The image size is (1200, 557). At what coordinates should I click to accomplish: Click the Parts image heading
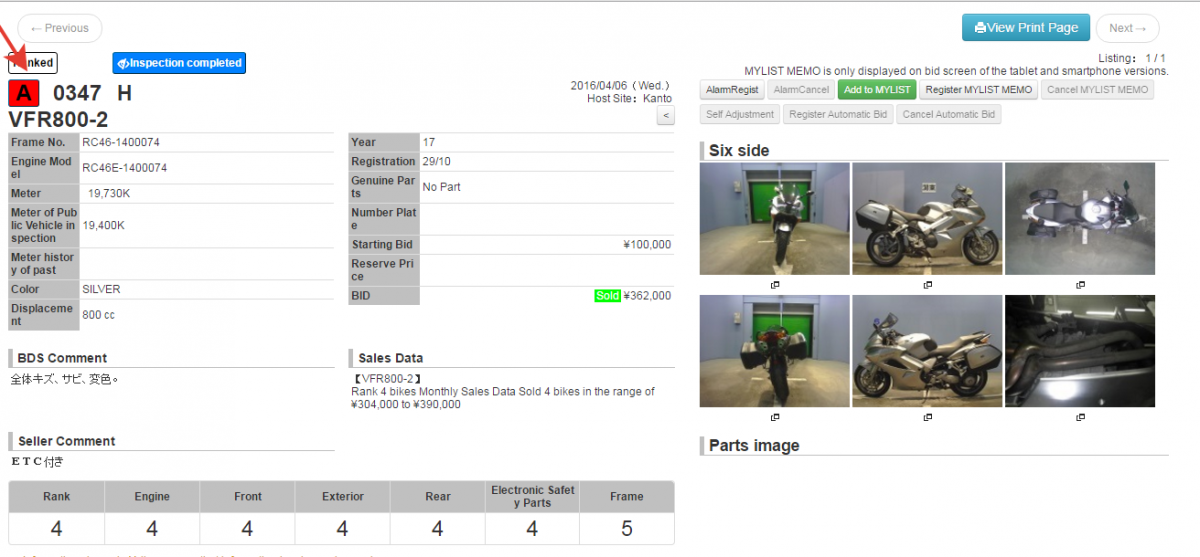754,446
